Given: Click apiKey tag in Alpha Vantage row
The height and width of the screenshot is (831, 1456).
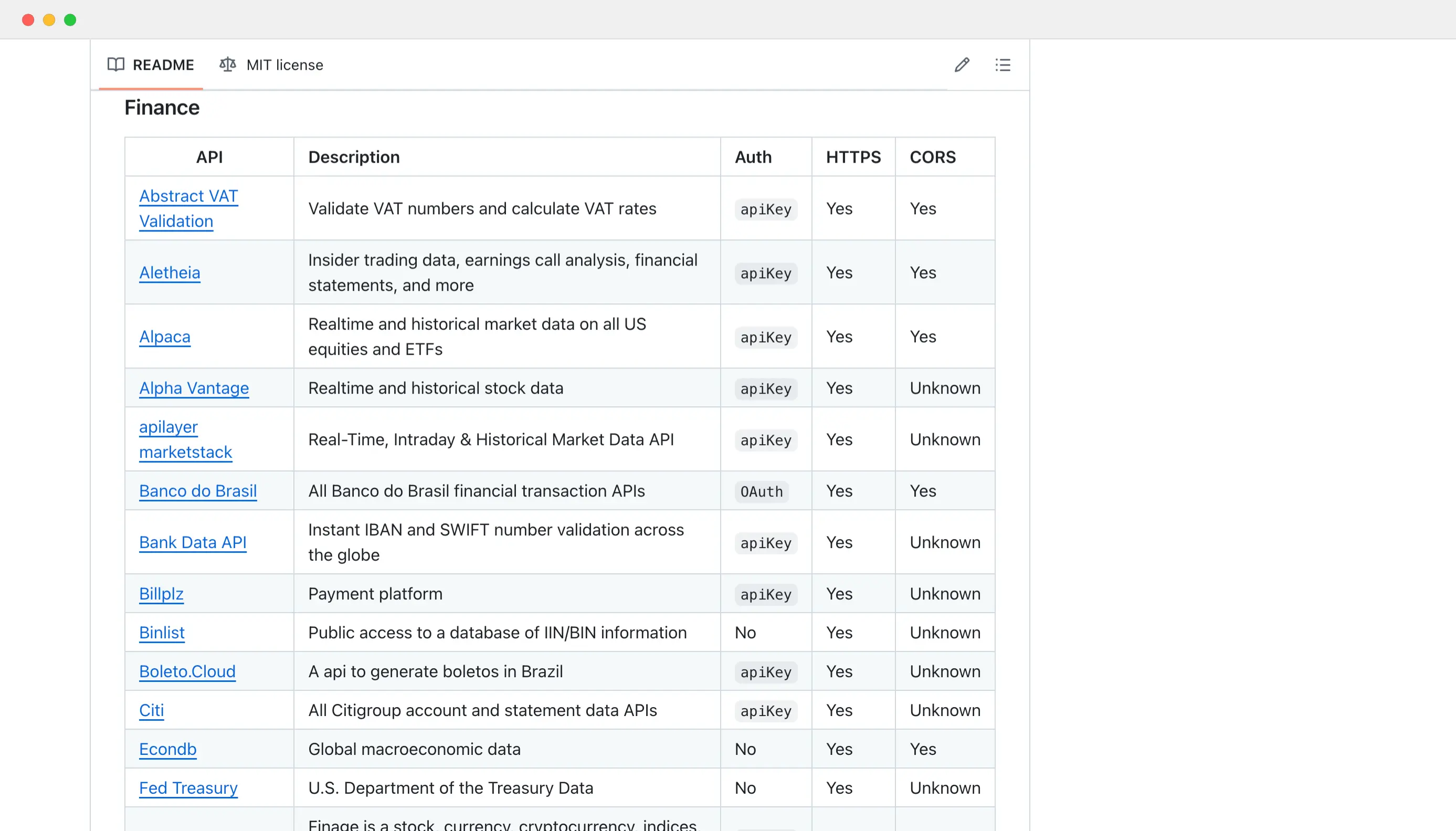Looking at the screenshot, I should click(766, 388).
